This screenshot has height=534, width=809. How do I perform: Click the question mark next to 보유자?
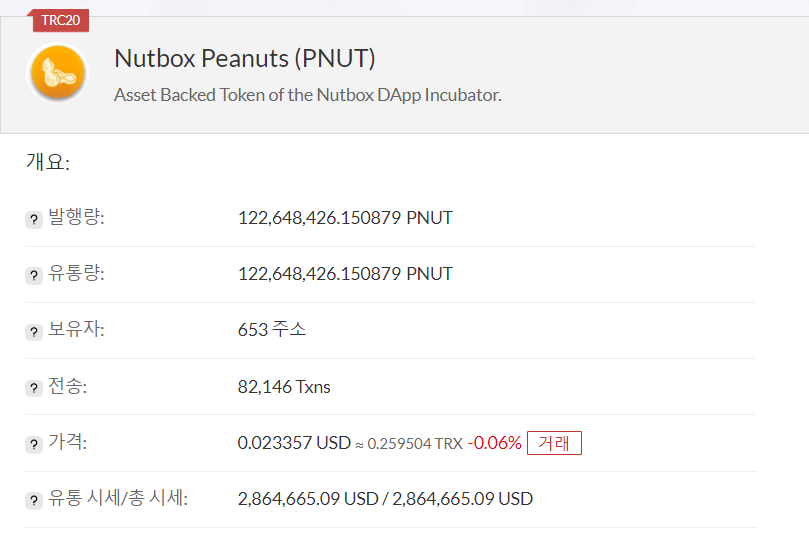(x=34, y=332)
